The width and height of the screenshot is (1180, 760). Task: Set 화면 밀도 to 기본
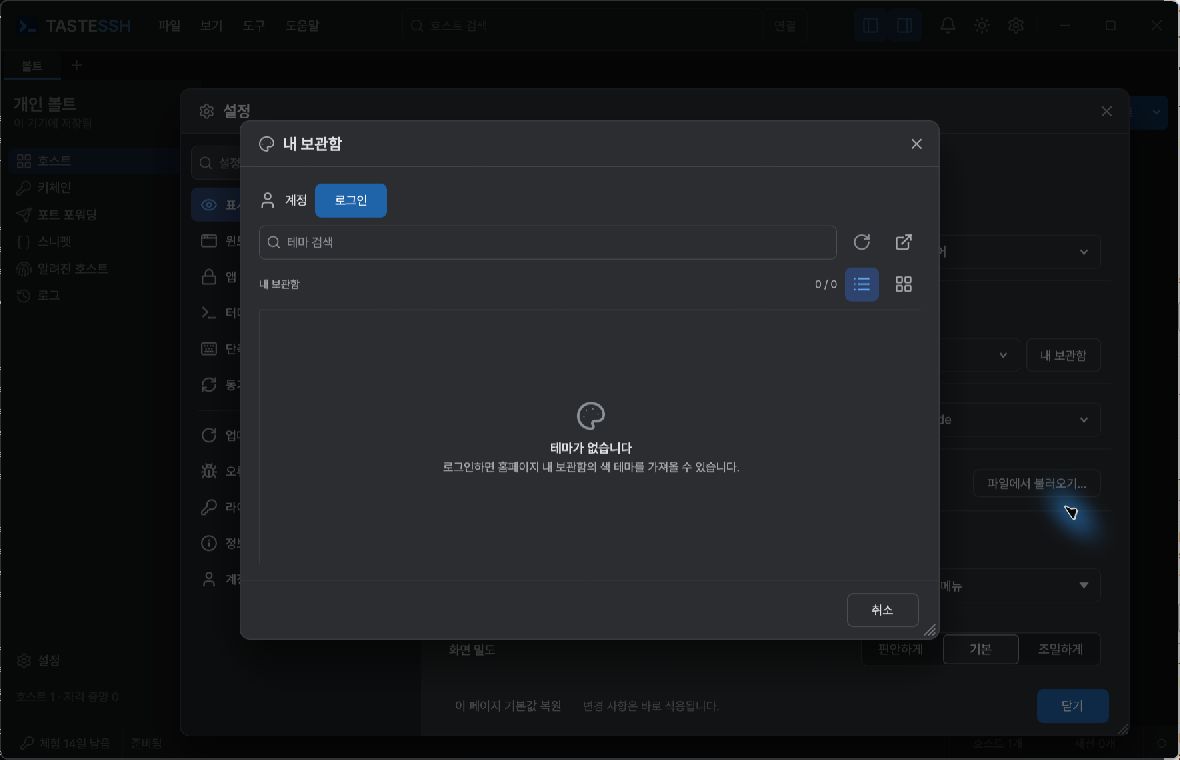point(980,649)
